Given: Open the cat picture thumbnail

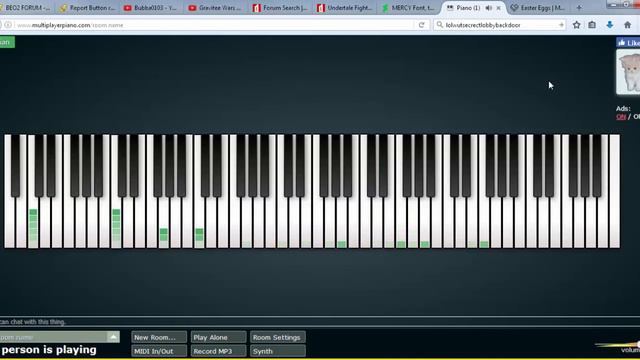Looking at the screenshot, I should (629, 72).
